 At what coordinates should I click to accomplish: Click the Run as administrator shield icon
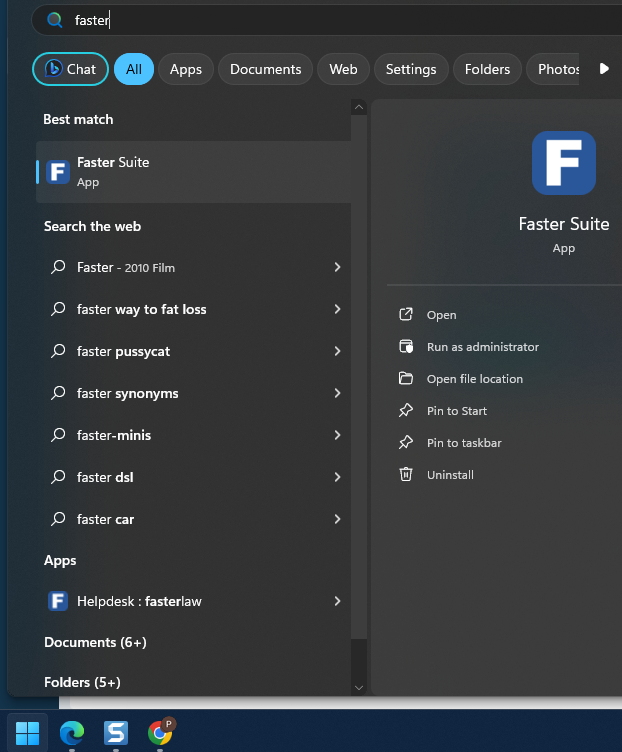(x=406, y=346)
